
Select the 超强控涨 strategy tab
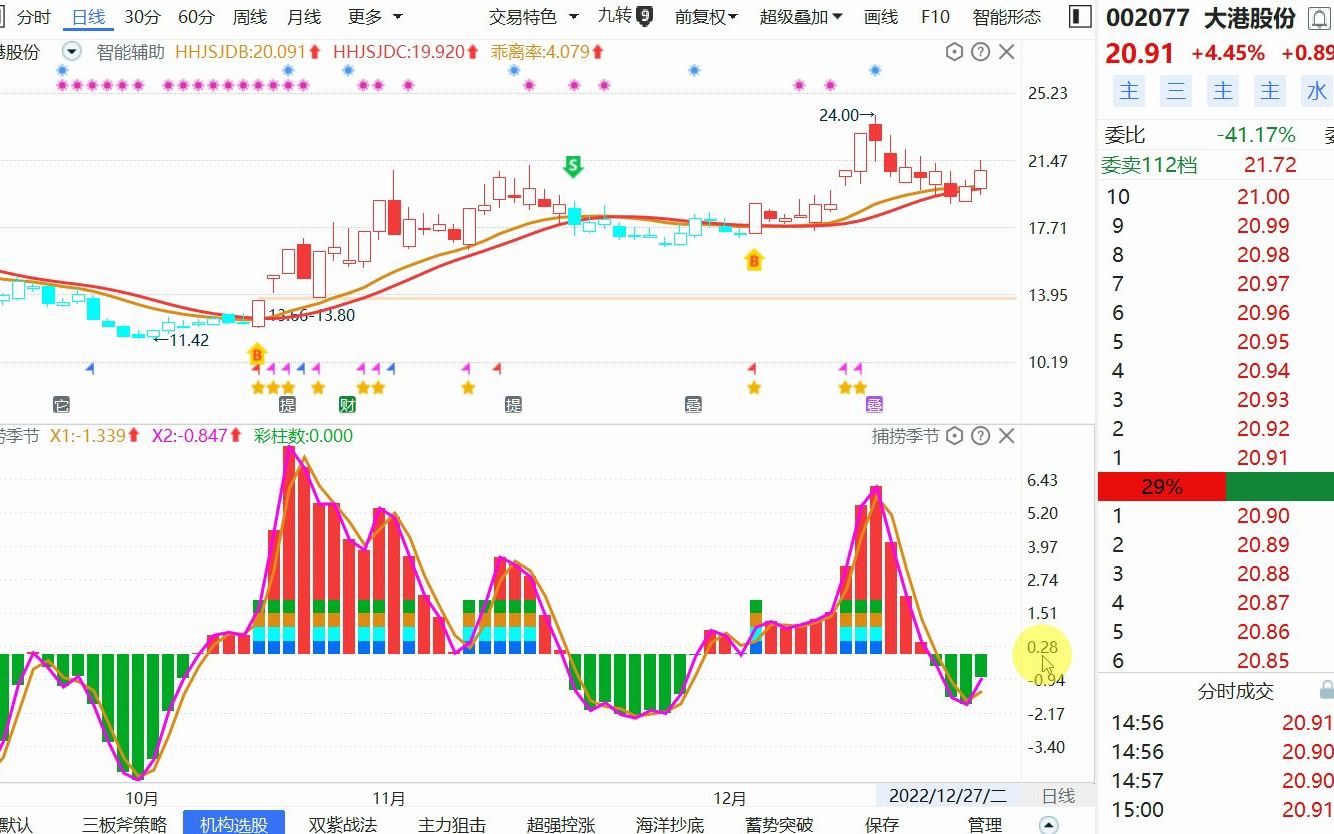click(x=561, y=824)
